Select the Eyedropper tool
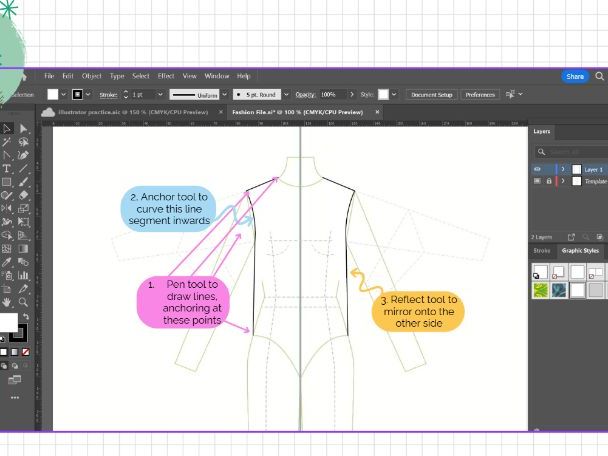The image size is (608, 456). pos(7,262)
